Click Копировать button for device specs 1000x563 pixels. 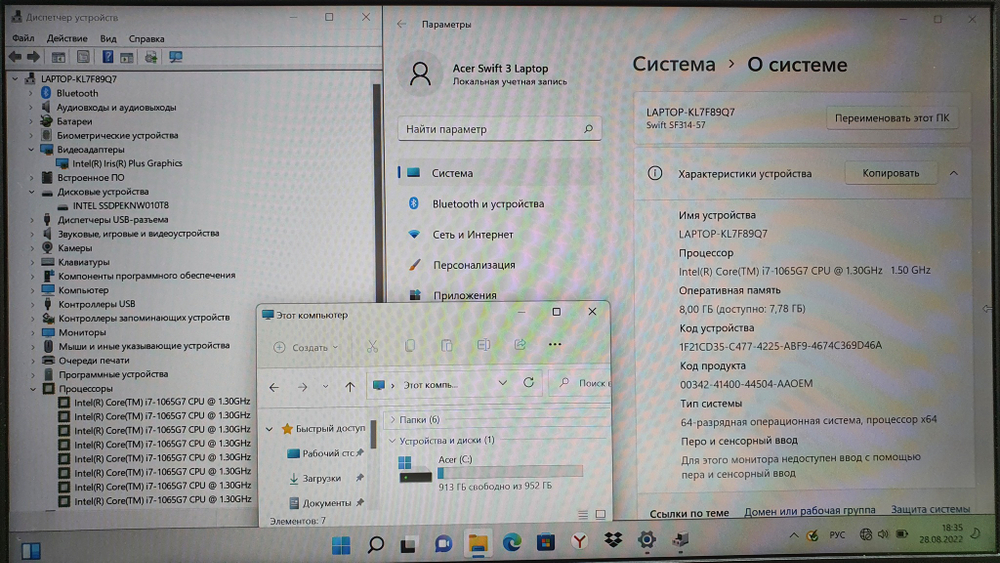click(x=890, y=173)
